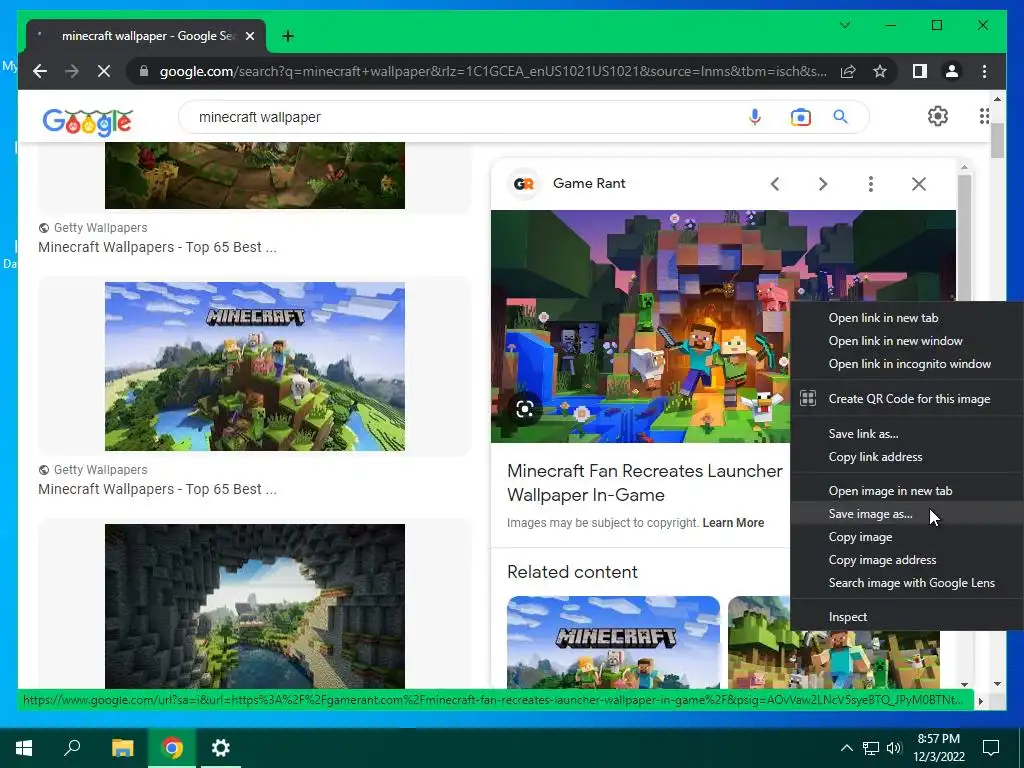Image resolution: width=1024 pixels, height=768 pixels.
Task: Open File Explorer from taskbar
Action: click(122, 748)
